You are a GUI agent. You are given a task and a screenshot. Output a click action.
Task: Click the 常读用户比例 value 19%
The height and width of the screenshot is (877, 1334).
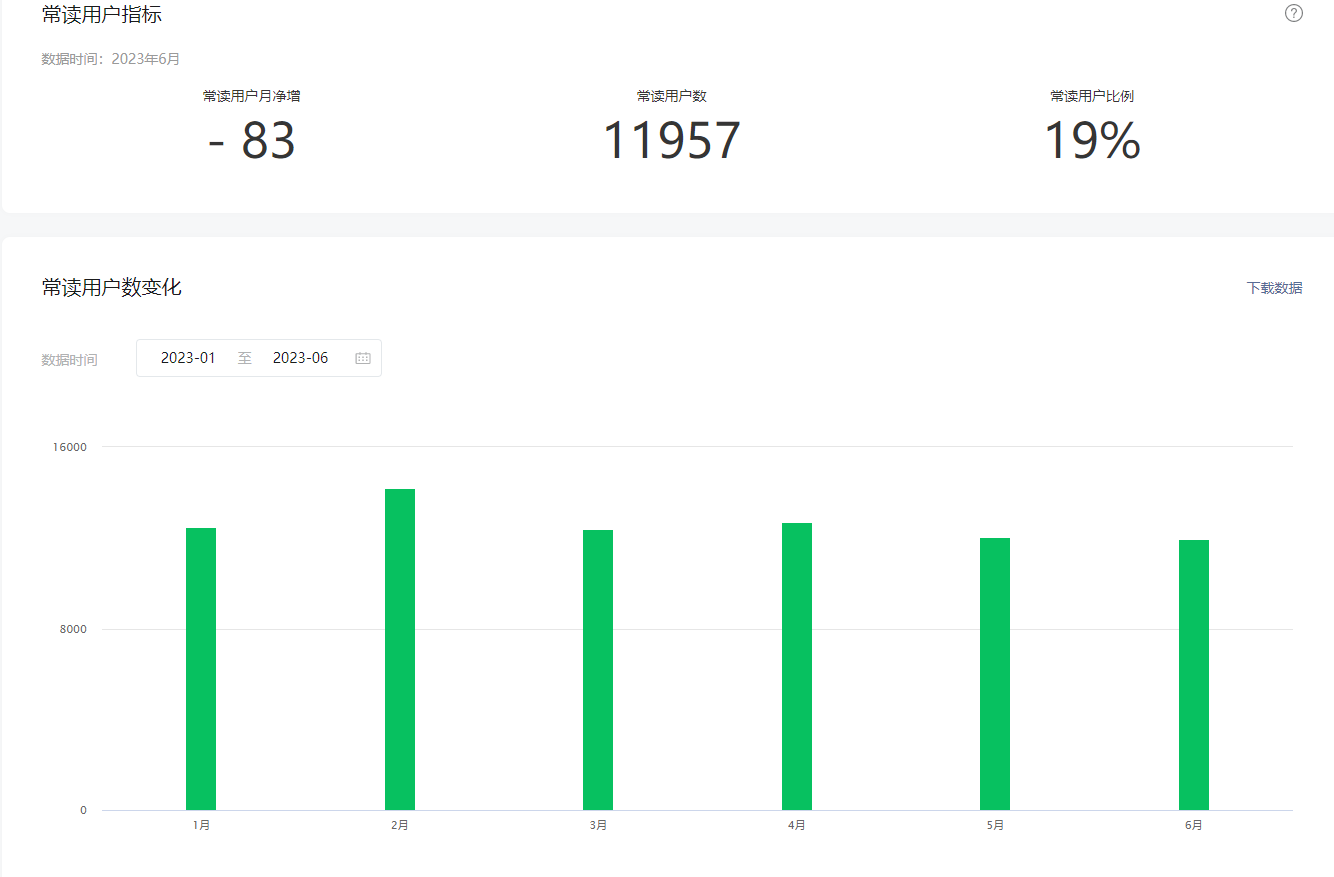pos(1092,141)
